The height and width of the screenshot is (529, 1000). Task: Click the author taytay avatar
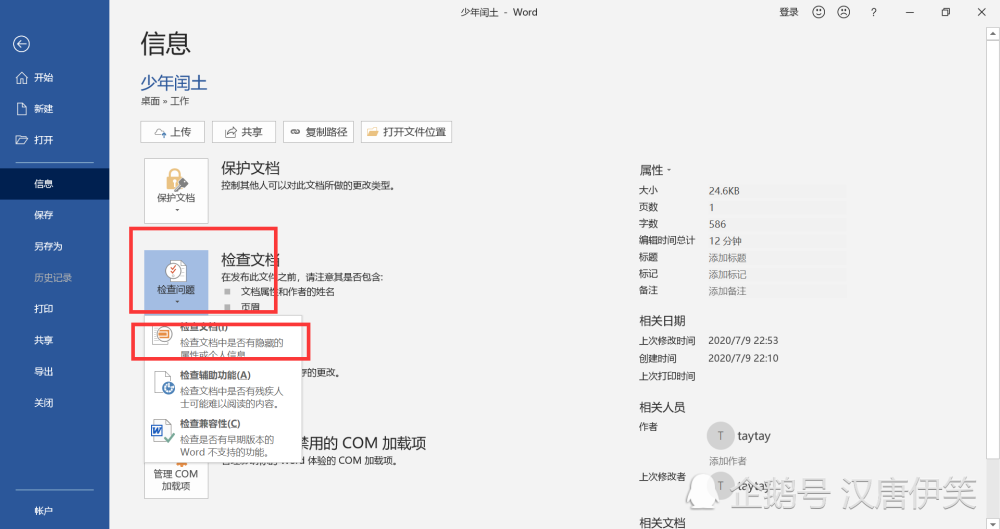click(720, 436)
